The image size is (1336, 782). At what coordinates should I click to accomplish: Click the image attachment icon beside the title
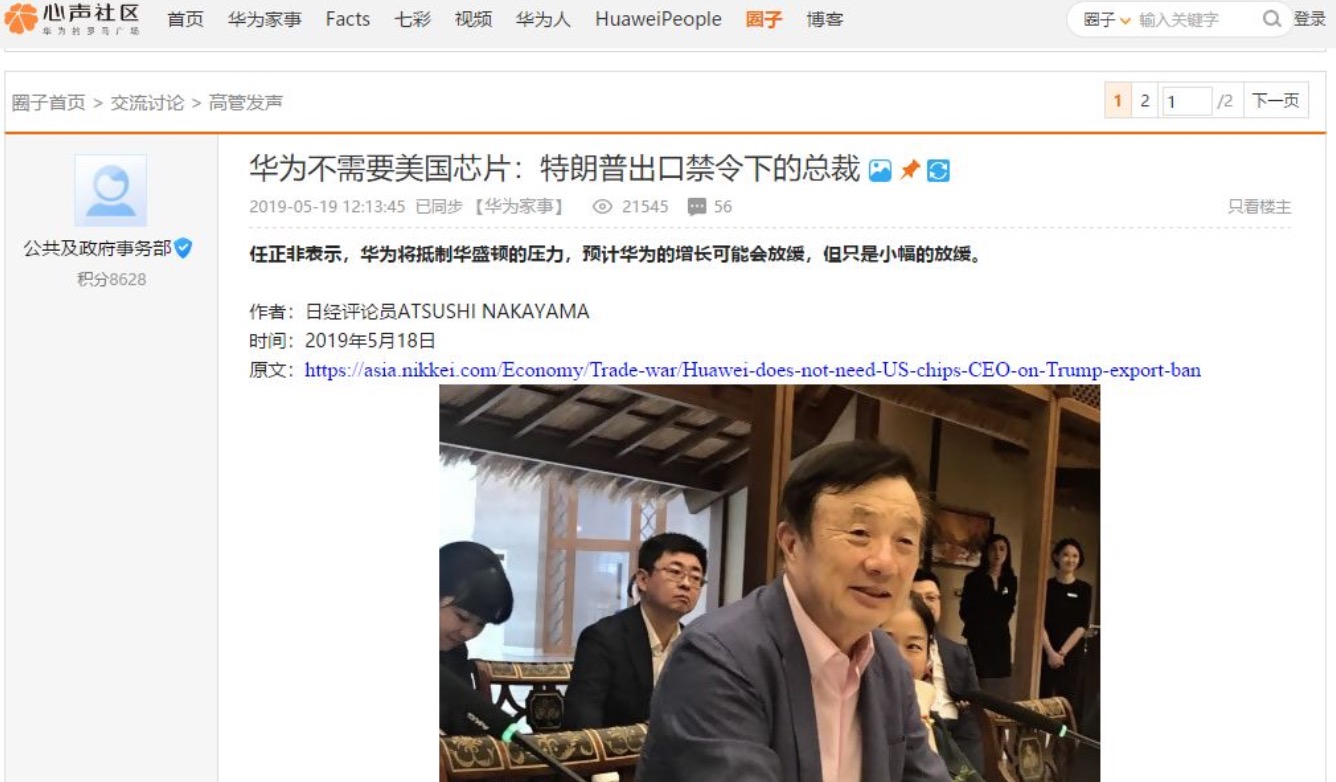pos(880,171)
